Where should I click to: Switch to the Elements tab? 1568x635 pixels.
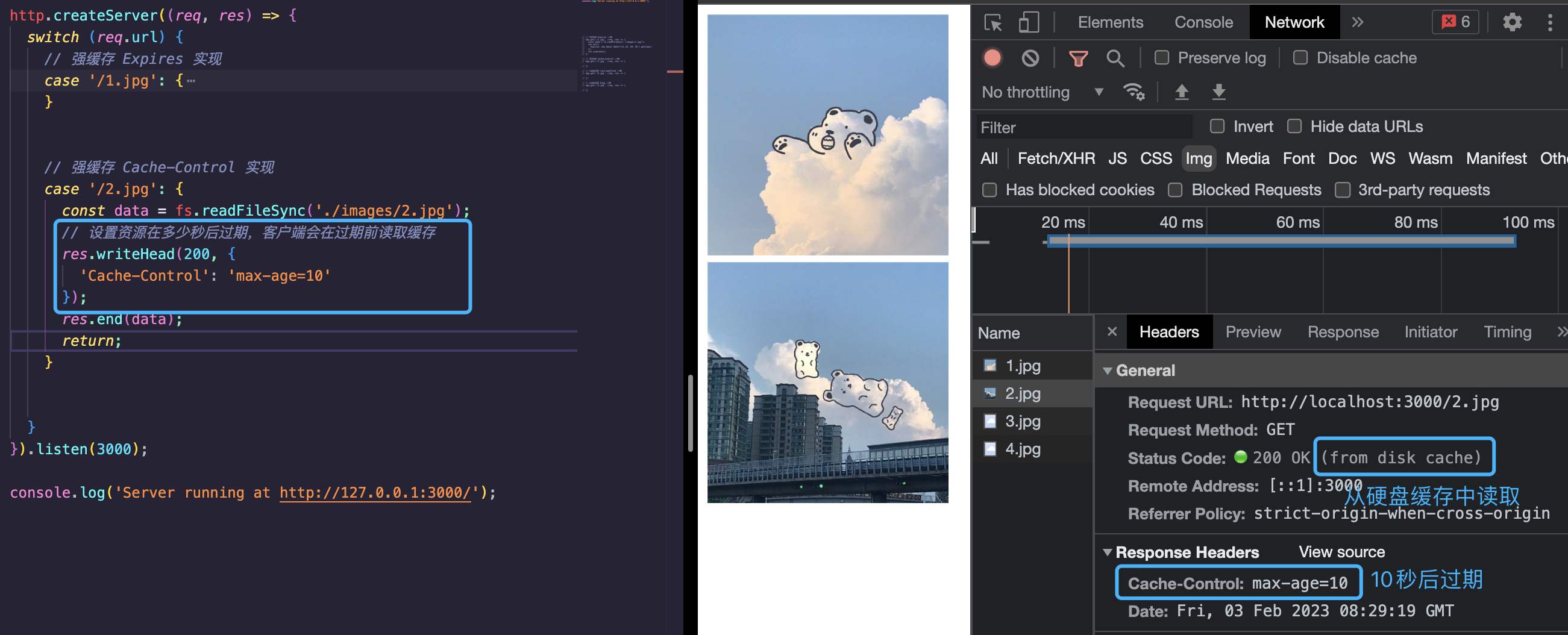pyautogui.click(x=1110, y=22)
